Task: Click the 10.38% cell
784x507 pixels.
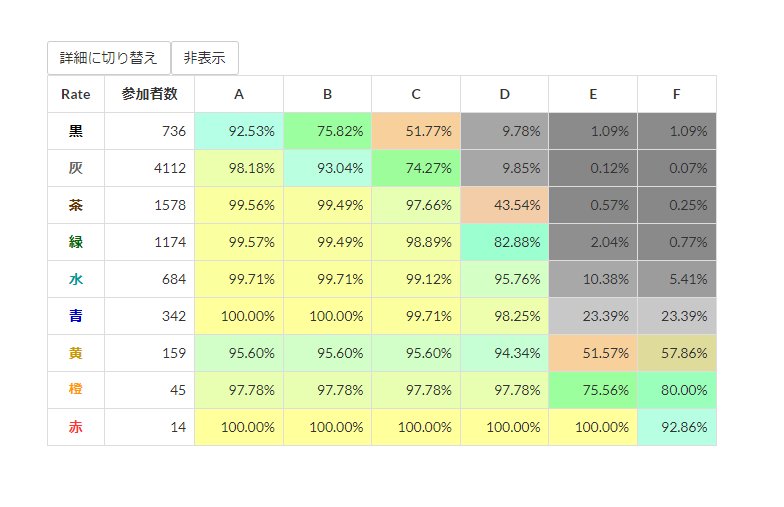Action: (x=593, y=279)
